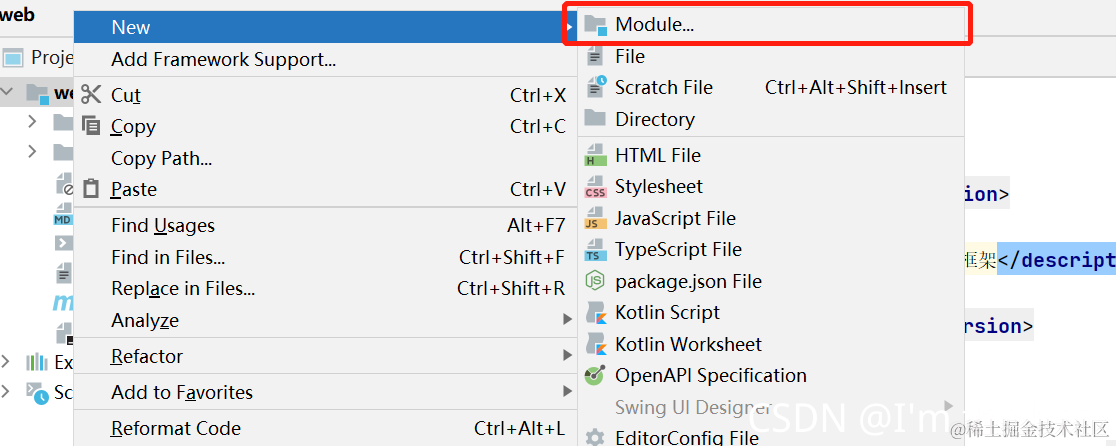Image resolution: width=1116 pixels, height=446 pixels.
Task: Create a new Kotlin Script
Action: click(x=770, y=312)
